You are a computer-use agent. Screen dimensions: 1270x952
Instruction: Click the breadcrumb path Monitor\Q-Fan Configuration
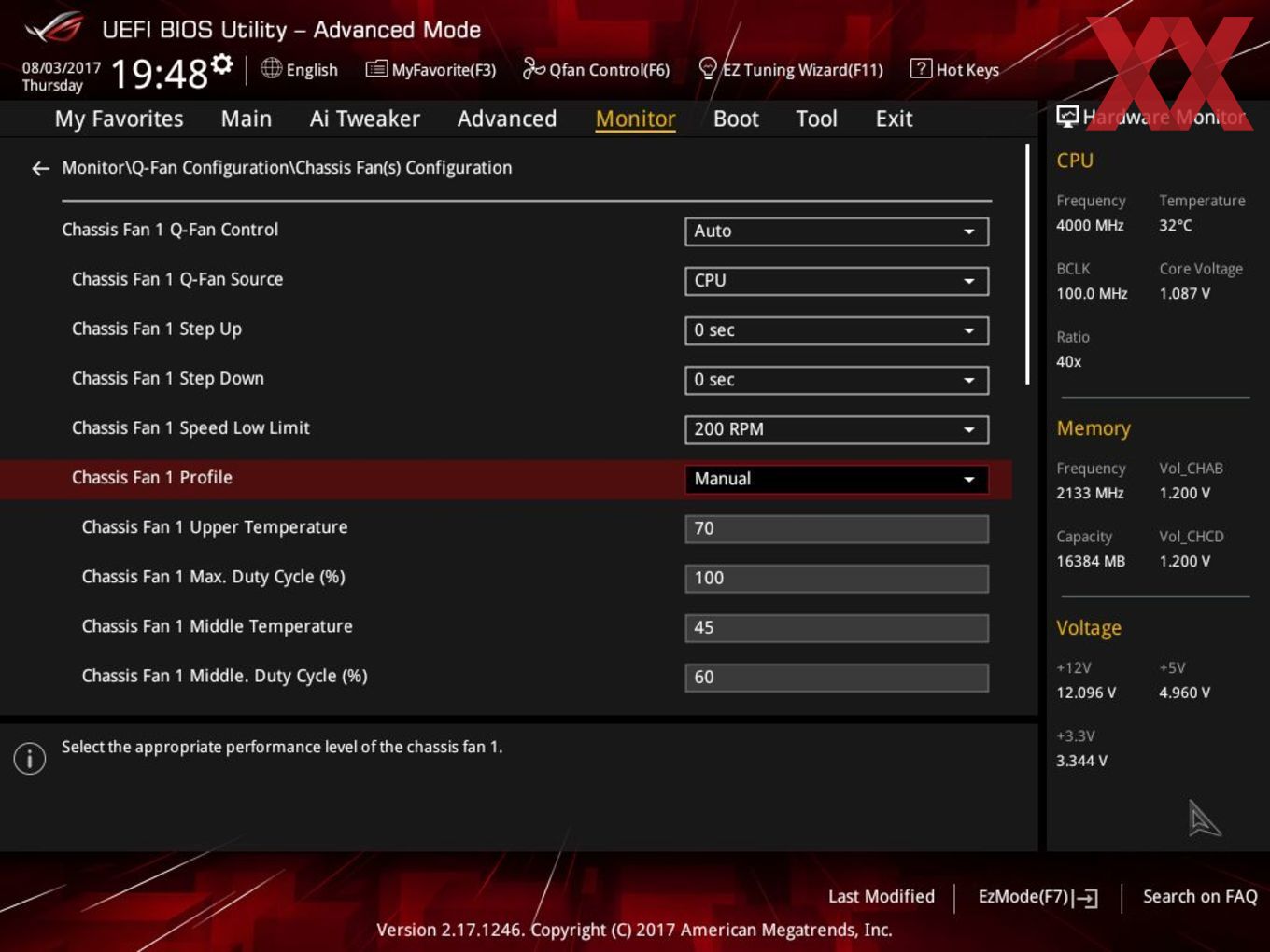pyautogui.click(x=287, y=168)
